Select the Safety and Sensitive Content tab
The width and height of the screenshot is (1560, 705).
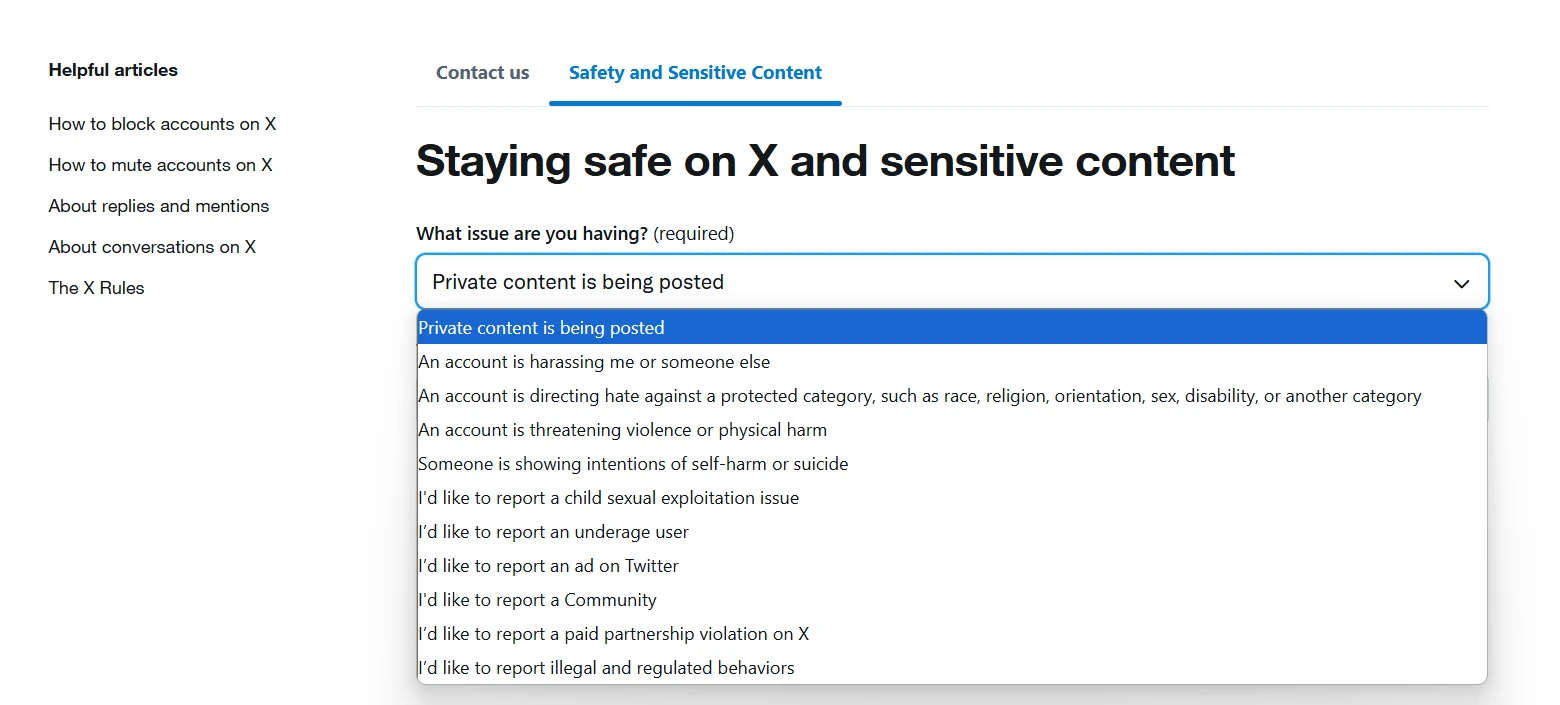click(695, 73)
